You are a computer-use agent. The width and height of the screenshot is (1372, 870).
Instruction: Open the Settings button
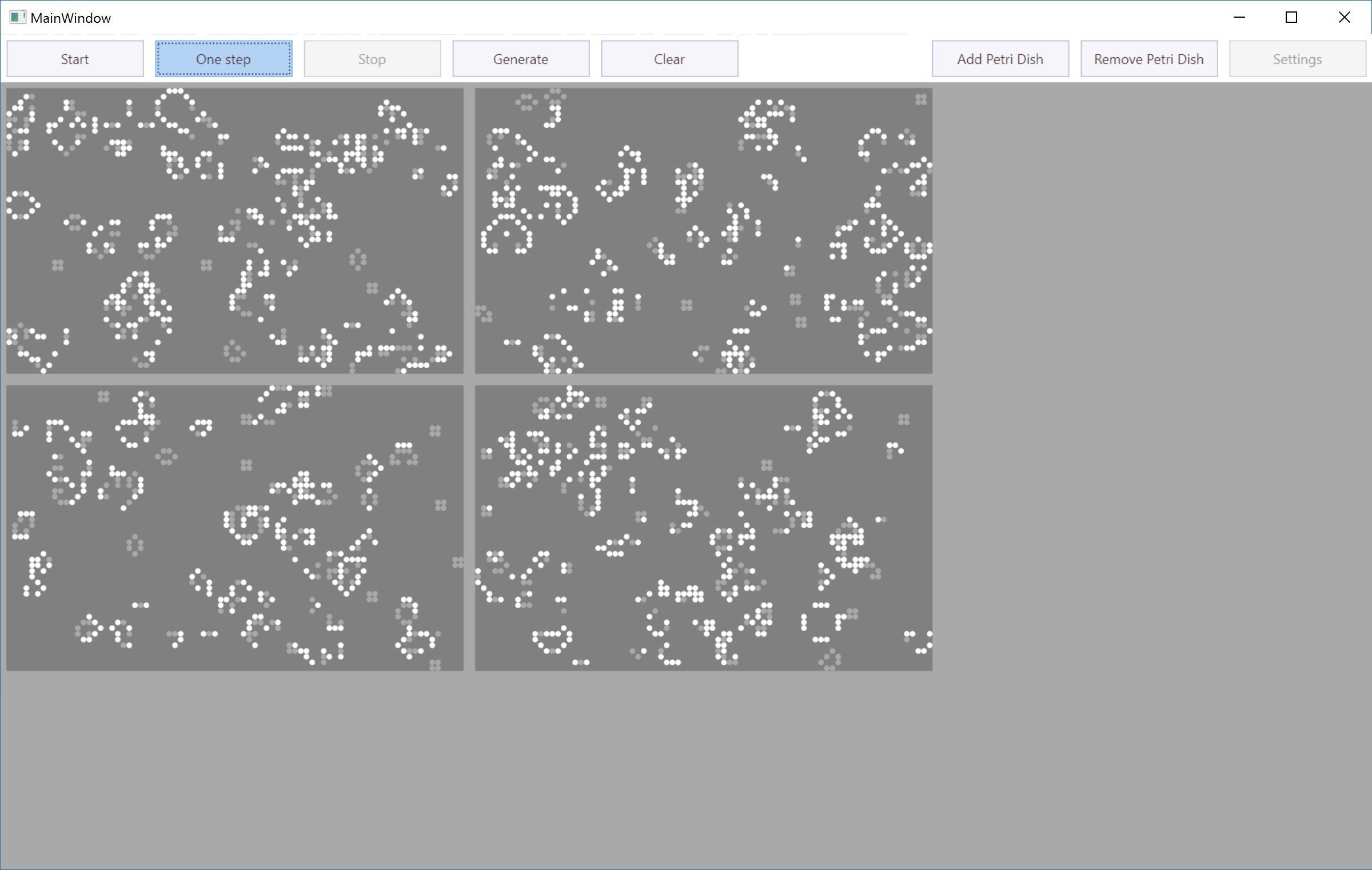pyautogui.click(x=1297, y=59)
